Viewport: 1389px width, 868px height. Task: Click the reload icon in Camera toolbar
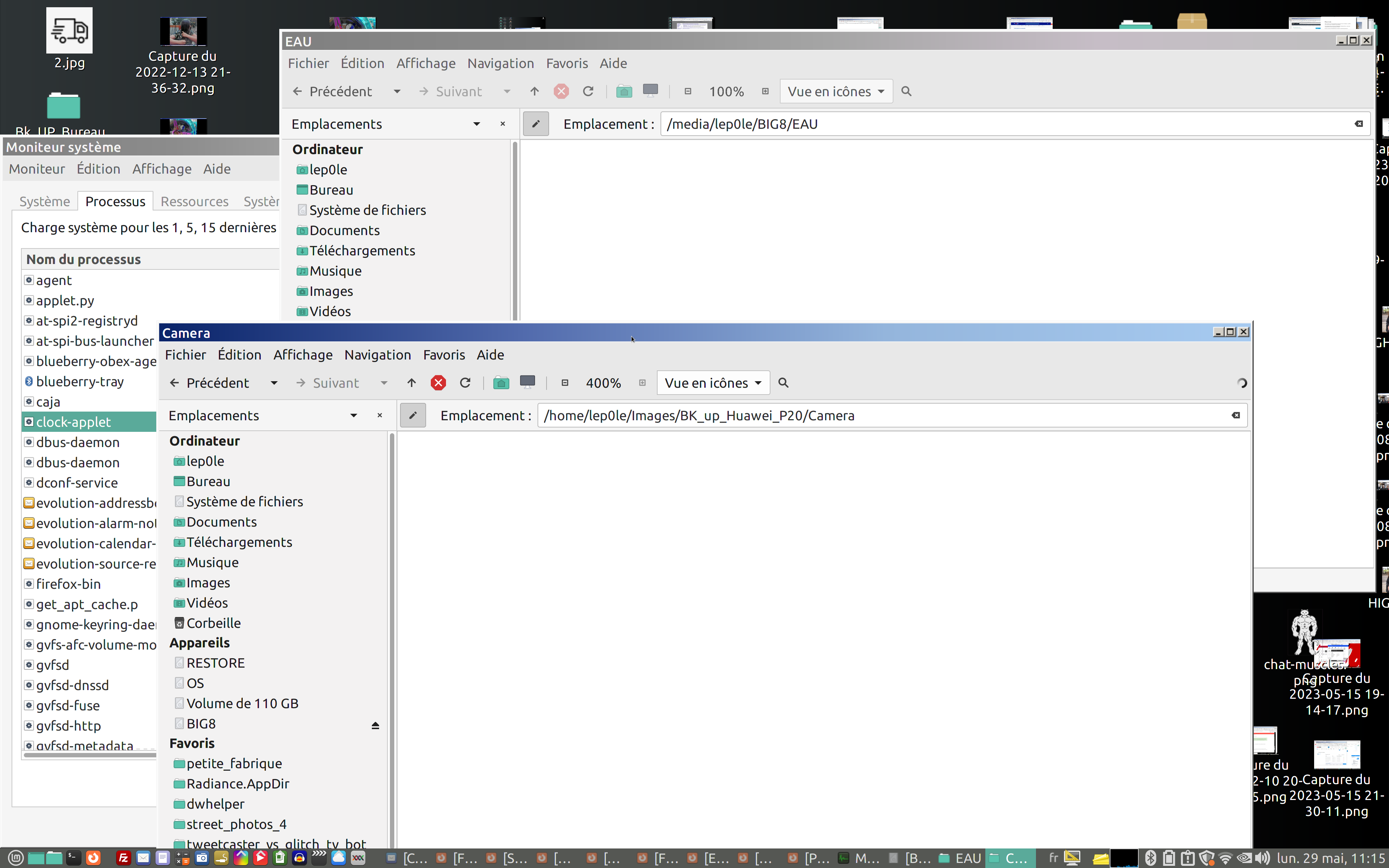tap(466, 383)
